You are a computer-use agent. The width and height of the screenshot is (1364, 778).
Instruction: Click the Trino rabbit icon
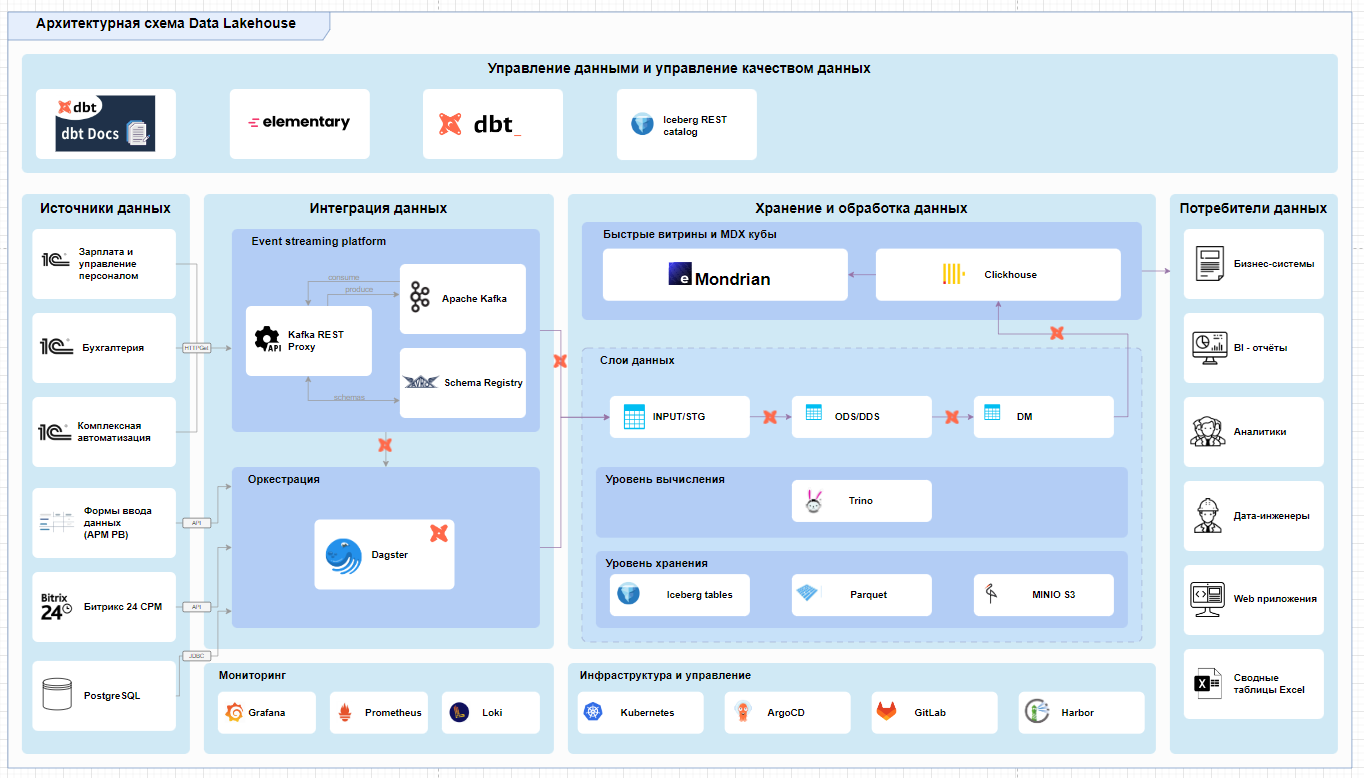(812, 500)
